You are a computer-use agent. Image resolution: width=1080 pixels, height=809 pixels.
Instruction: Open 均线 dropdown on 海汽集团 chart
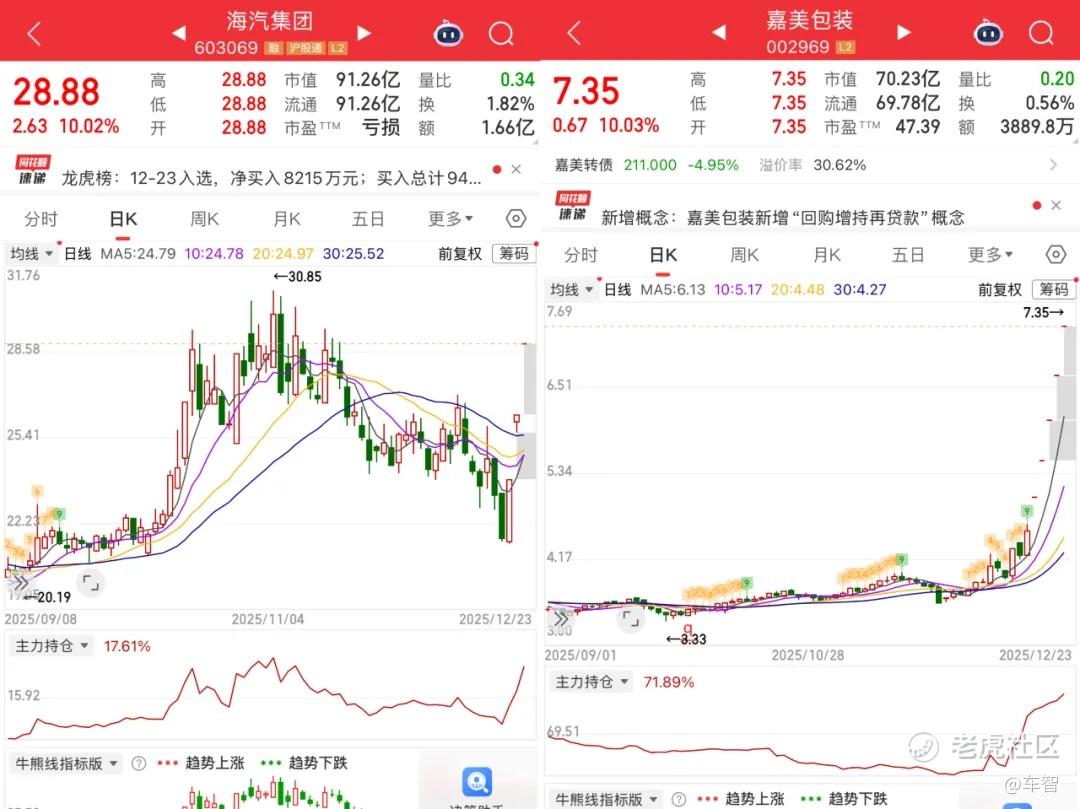(x=31, y=253)
